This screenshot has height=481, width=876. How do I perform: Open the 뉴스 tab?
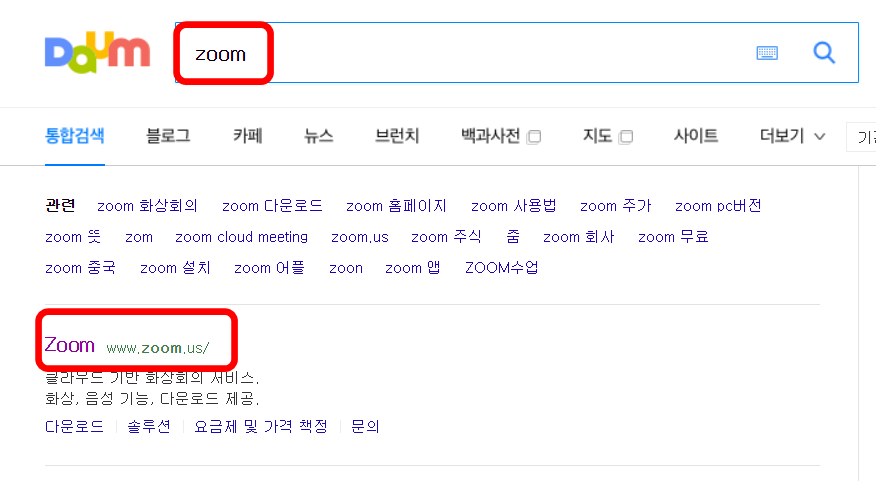(x=318, y=136)
